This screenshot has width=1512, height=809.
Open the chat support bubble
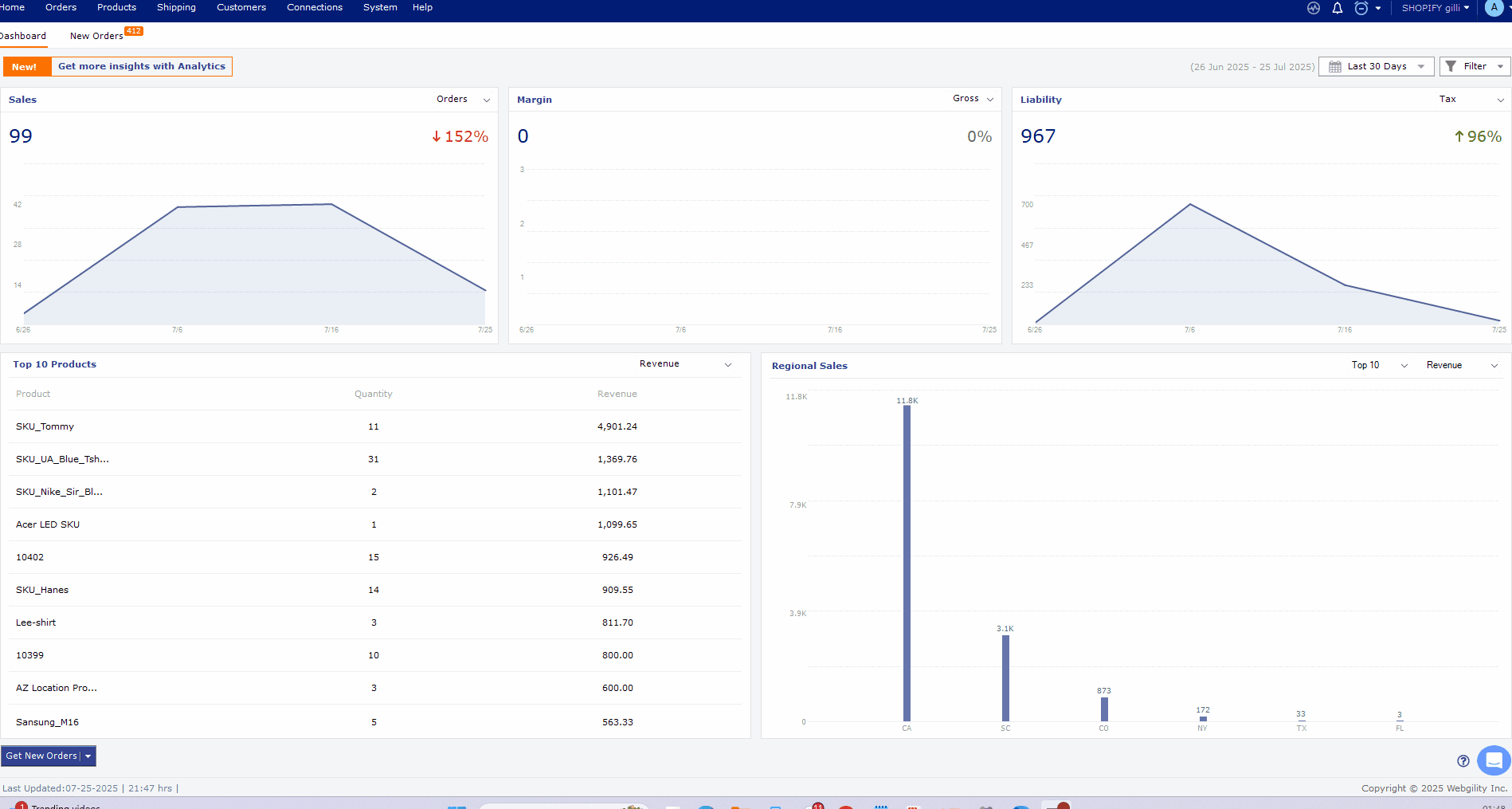[x=1494, y=760]
